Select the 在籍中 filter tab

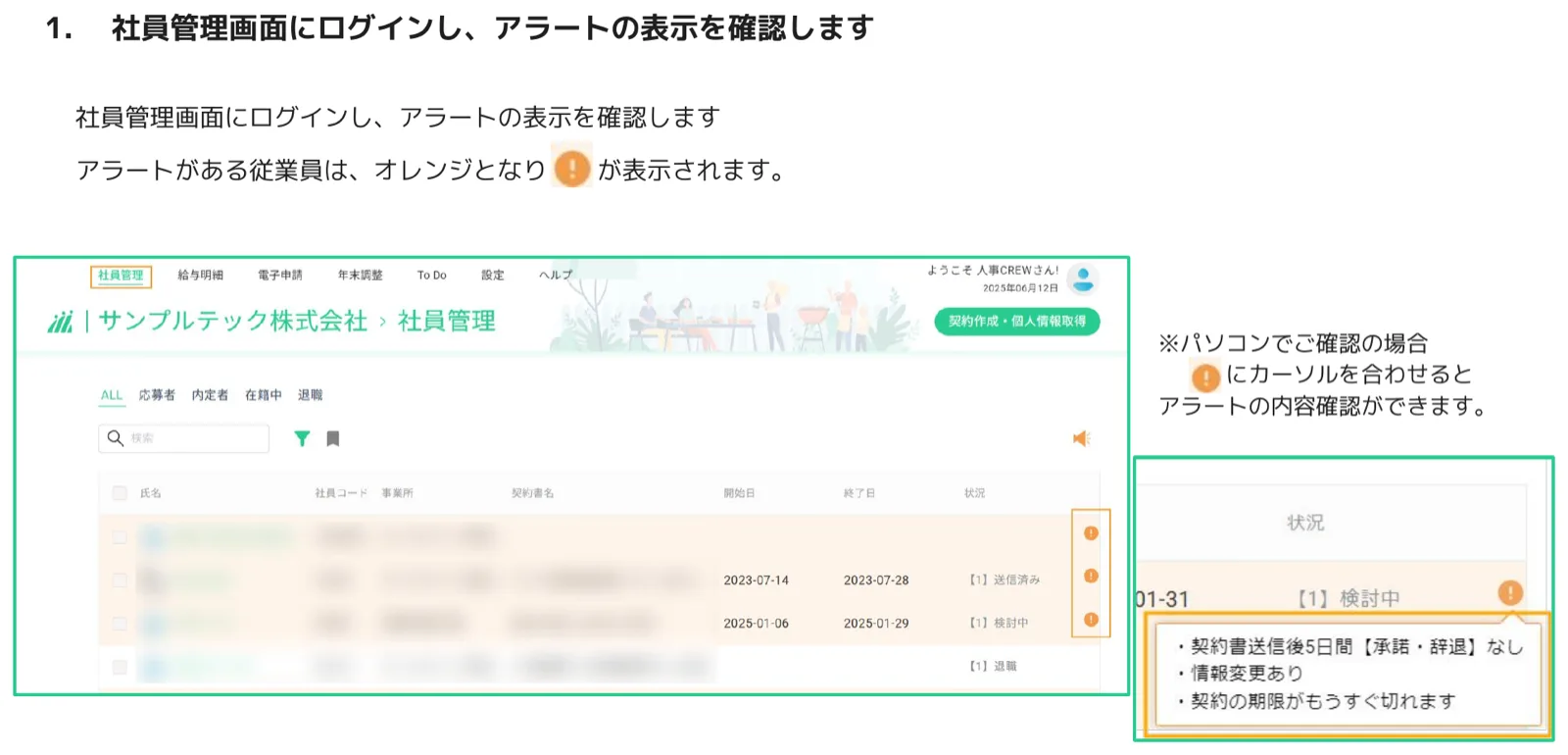[x=263, y=395]
